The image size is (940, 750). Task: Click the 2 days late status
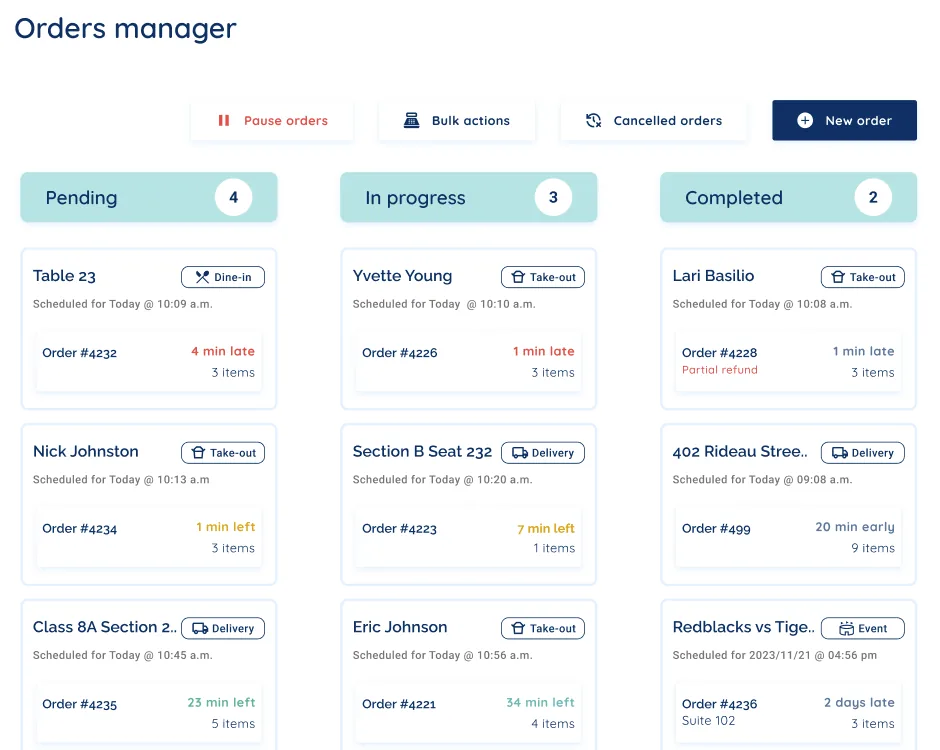tap(859, 703)
